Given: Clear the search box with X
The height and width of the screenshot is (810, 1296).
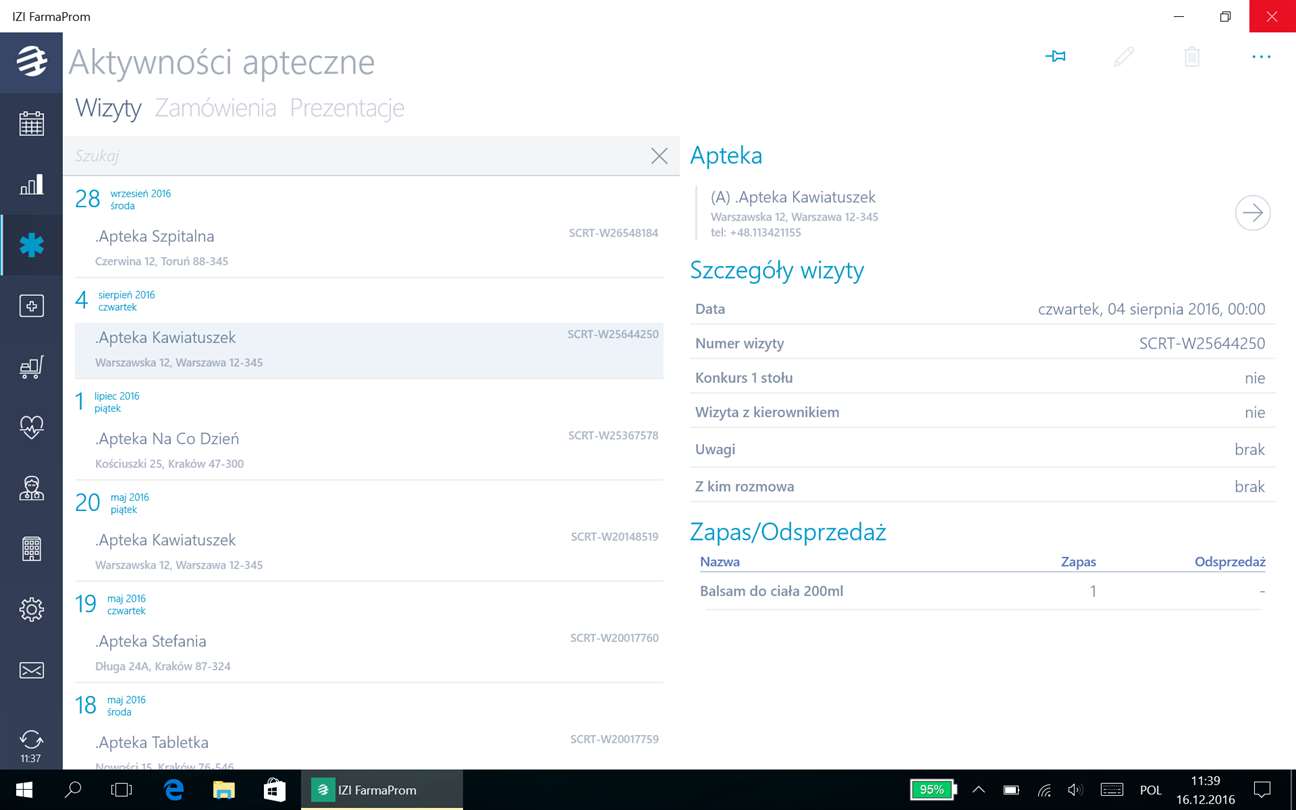Looking at the screenshot, I should 659,156.
